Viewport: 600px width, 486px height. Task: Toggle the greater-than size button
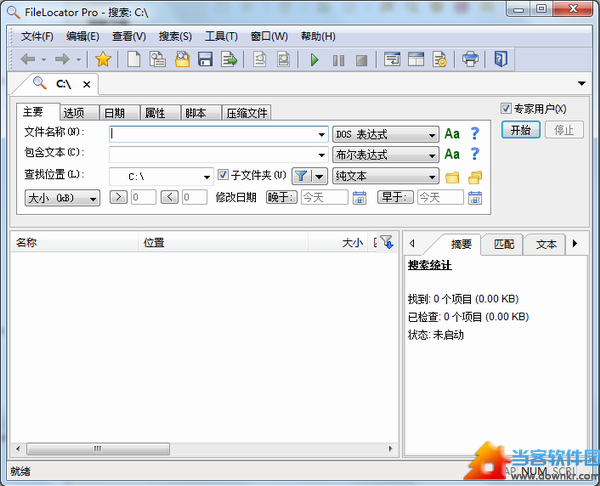point(119,197)
